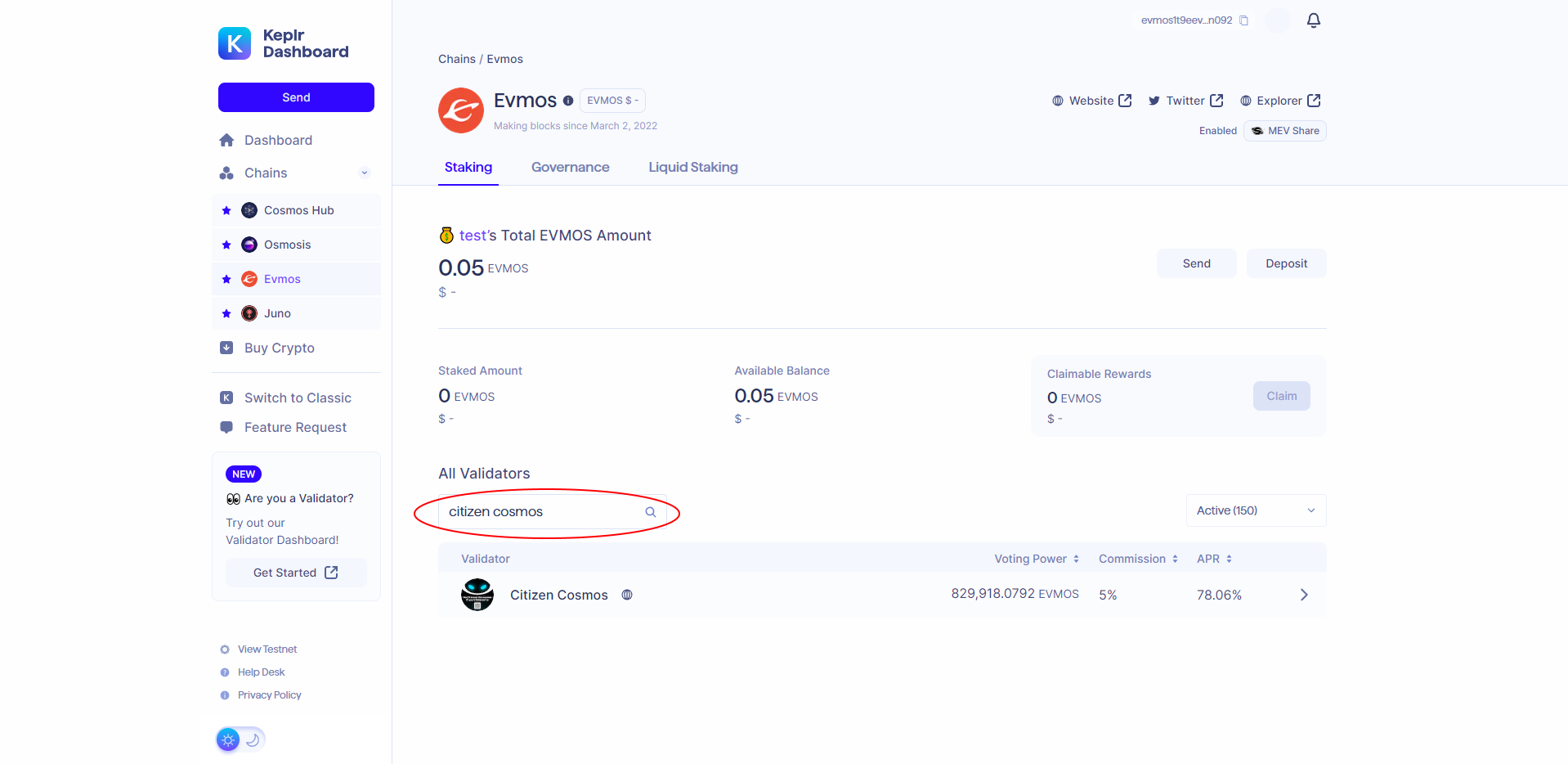This screenshot has width=1568, height=764.
Task: Click the Claim rewards button
Action: coord(1281,396)
